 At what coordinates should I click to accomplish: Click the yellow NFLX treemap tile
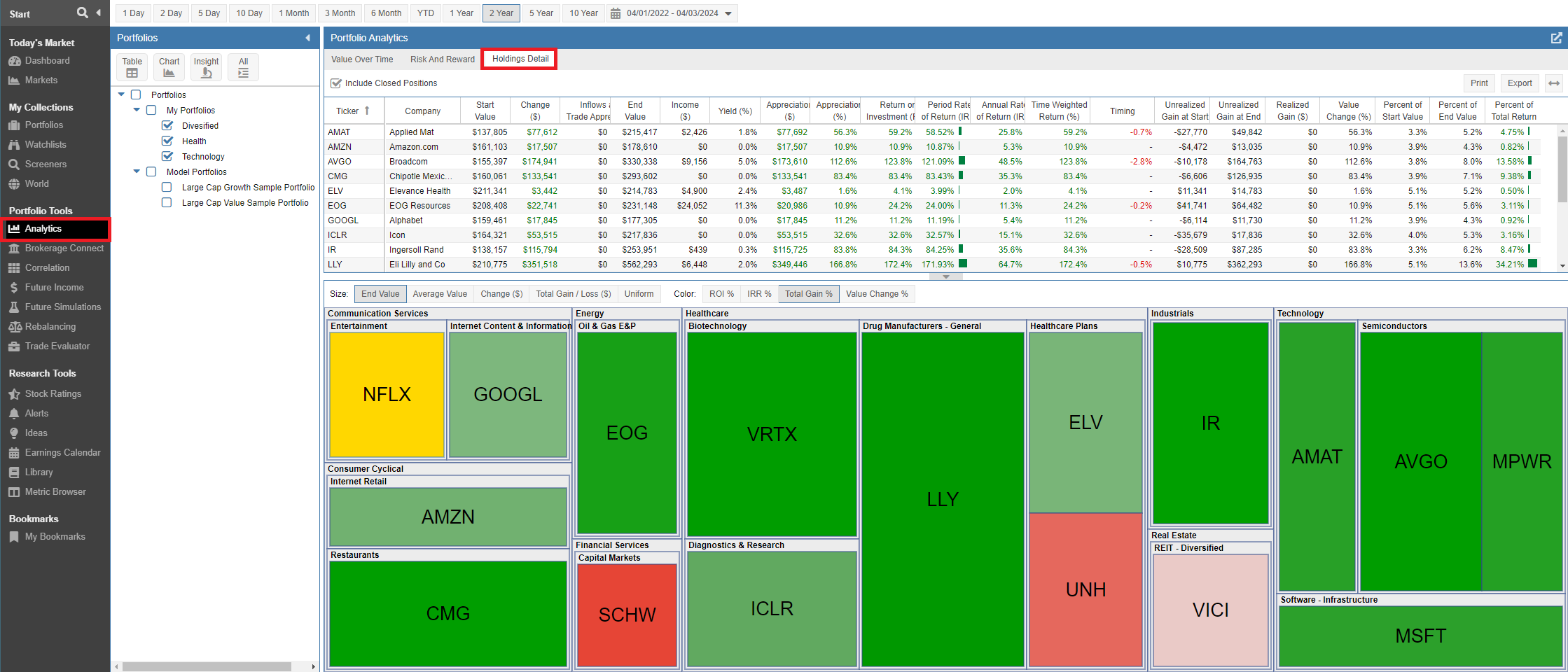tap(387, 395)
